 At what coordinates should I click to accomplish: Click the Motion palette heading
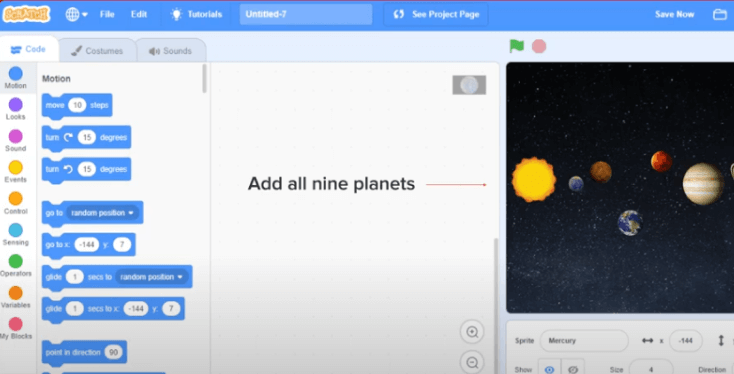coord(56,79)
